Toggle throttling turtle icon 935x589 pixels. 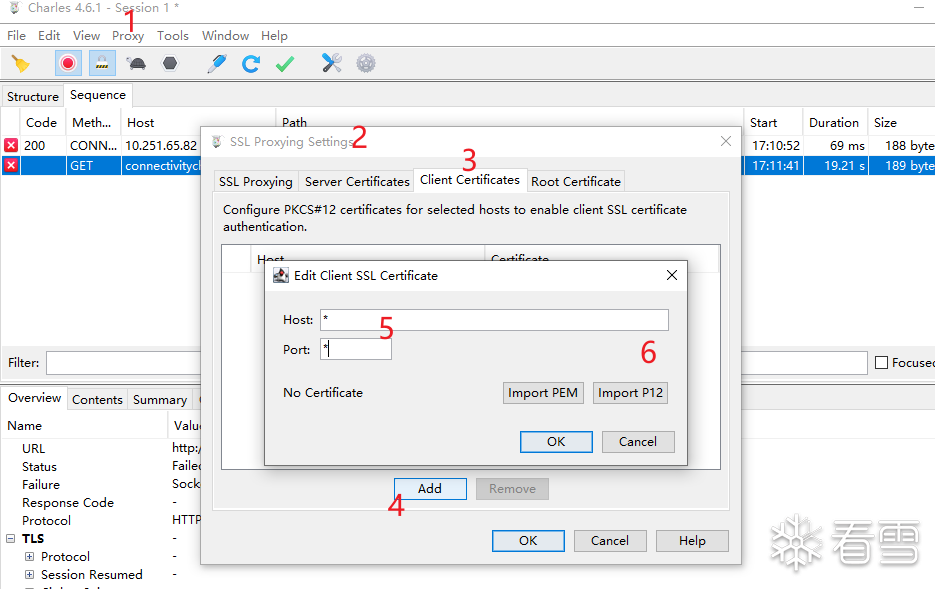[x=137, y=63]
